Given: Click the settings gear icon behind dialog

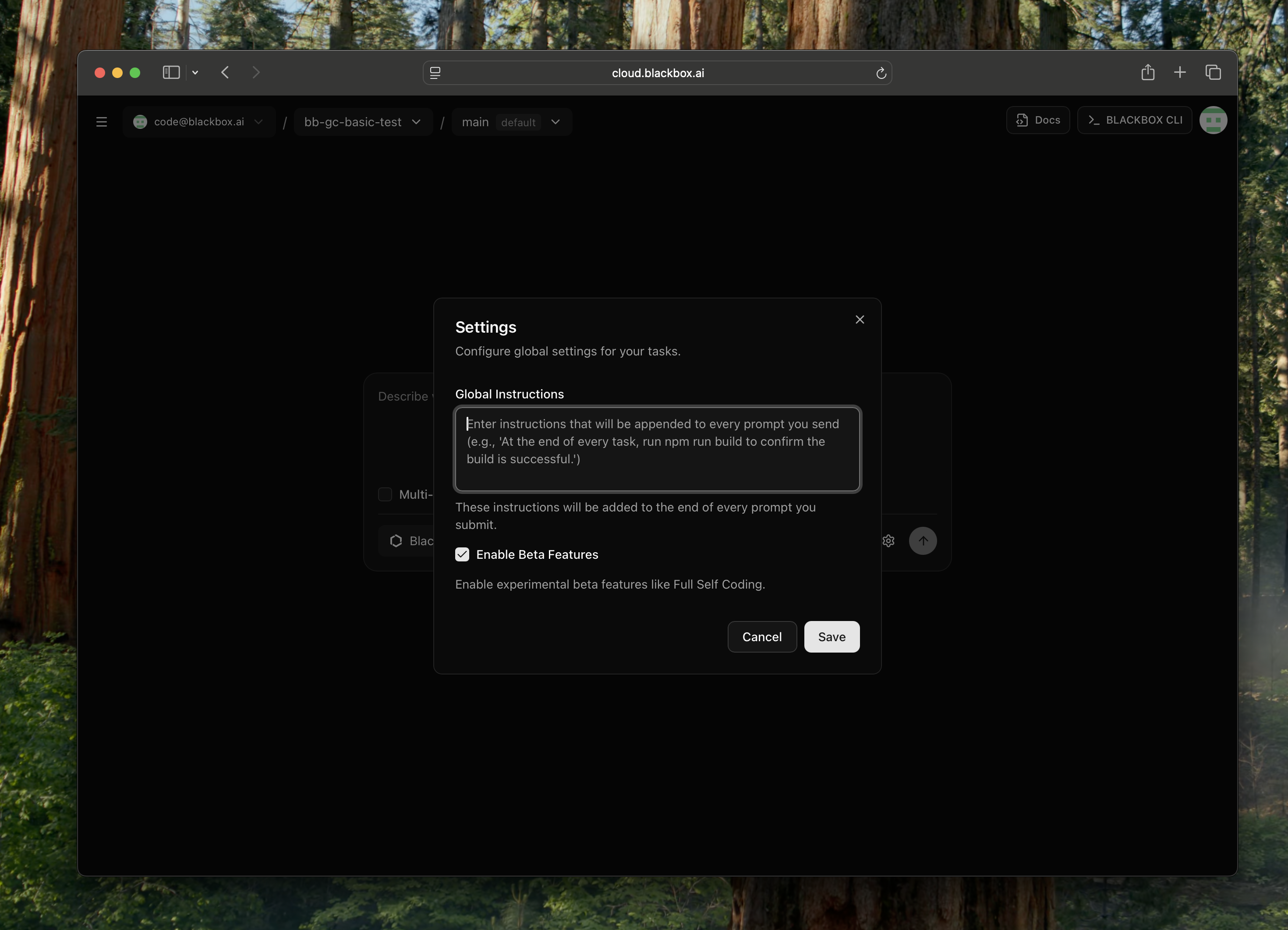Looking at the screenshot, I should click(x=888, y=541).
